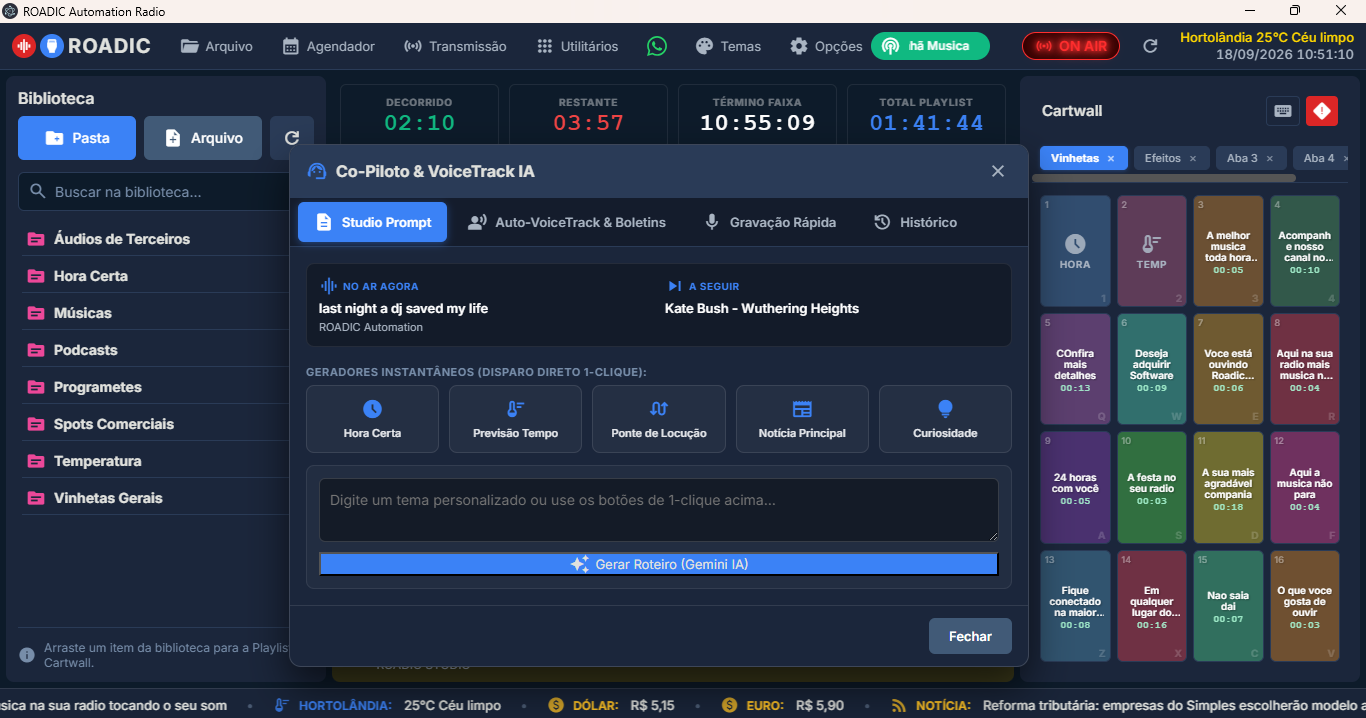Play the 'Nao saia dai' cart
The height and width of the screenshot is (718, 1366).
[1228, 606]
